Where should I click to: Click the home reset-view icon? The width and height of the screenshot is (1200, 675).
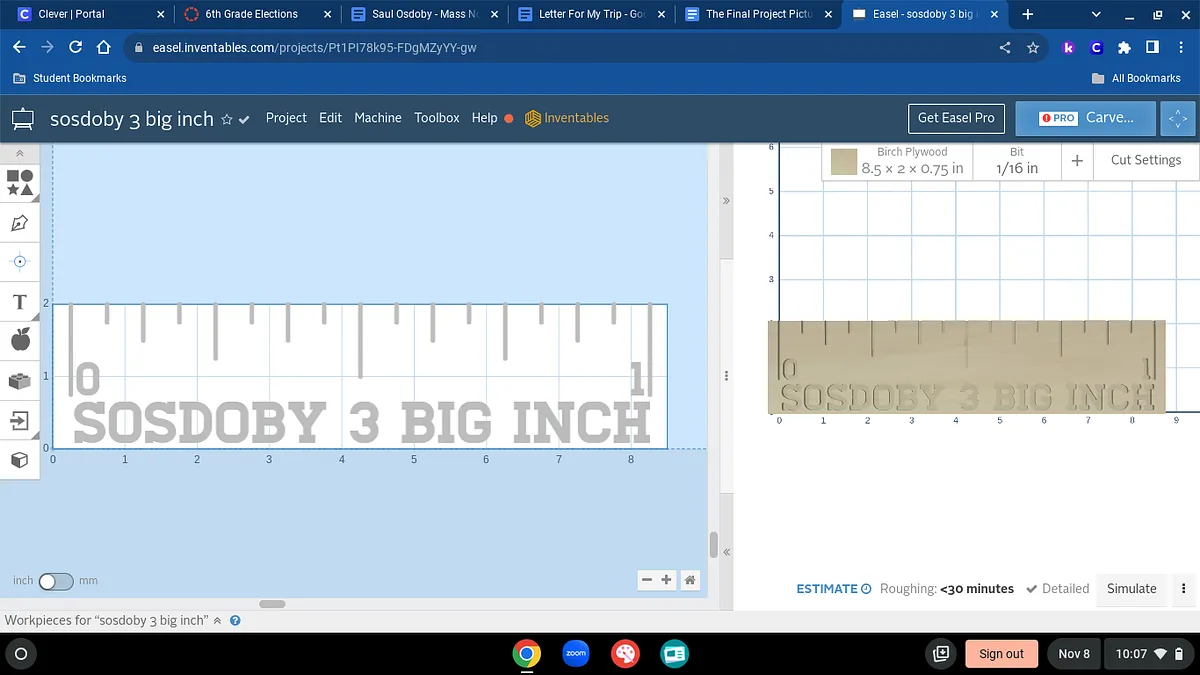pos(689,580)
